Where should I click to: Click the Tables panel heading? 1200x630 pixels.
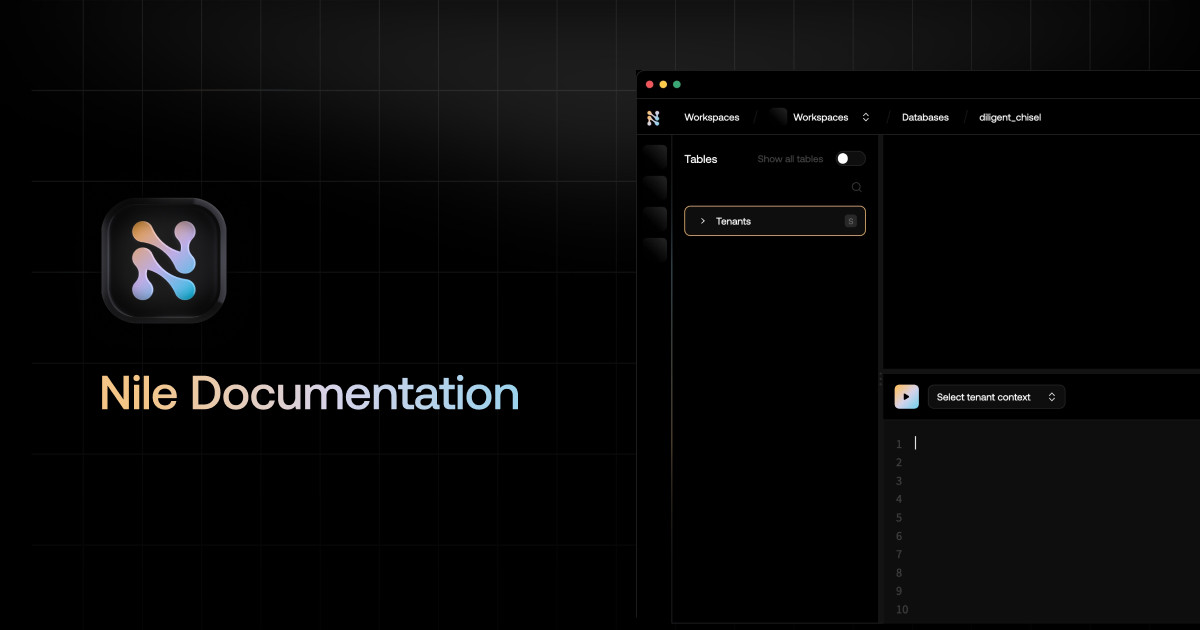(701, 159)
